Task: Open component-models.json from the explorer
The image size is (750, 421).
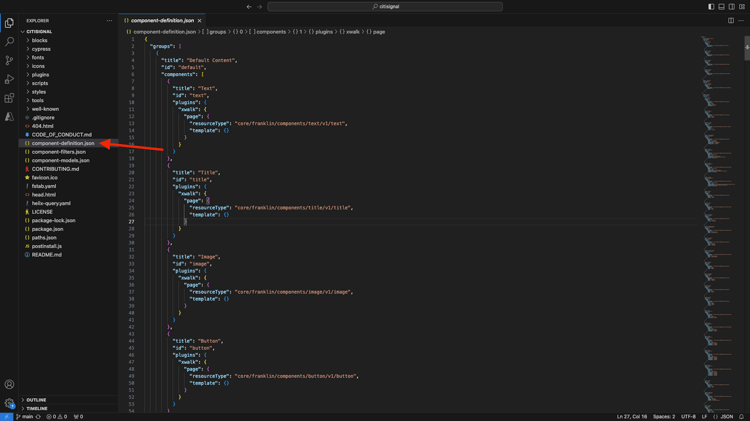Action: (x=60, y=160)
